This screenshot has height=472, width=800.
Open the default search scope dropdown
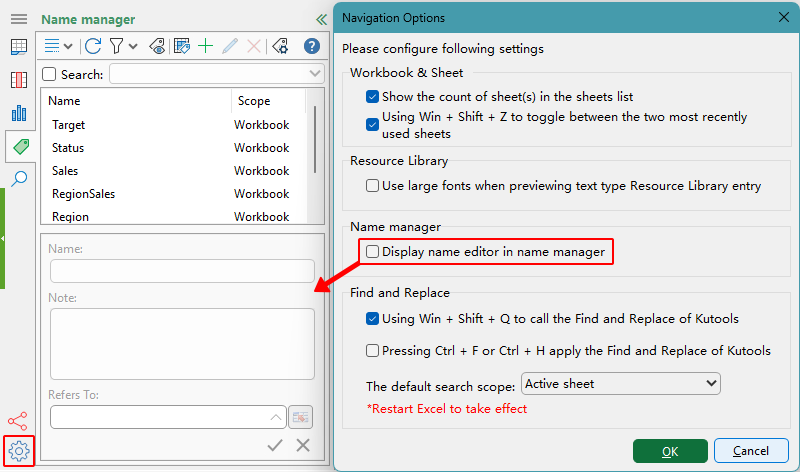pos(621,384)
